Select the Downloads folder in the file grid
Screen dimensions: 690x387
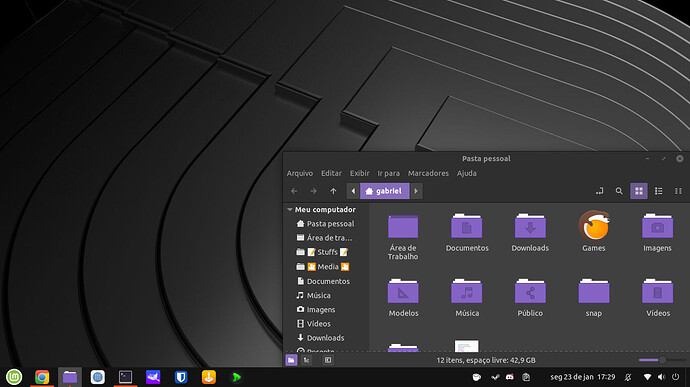(530, 226)
